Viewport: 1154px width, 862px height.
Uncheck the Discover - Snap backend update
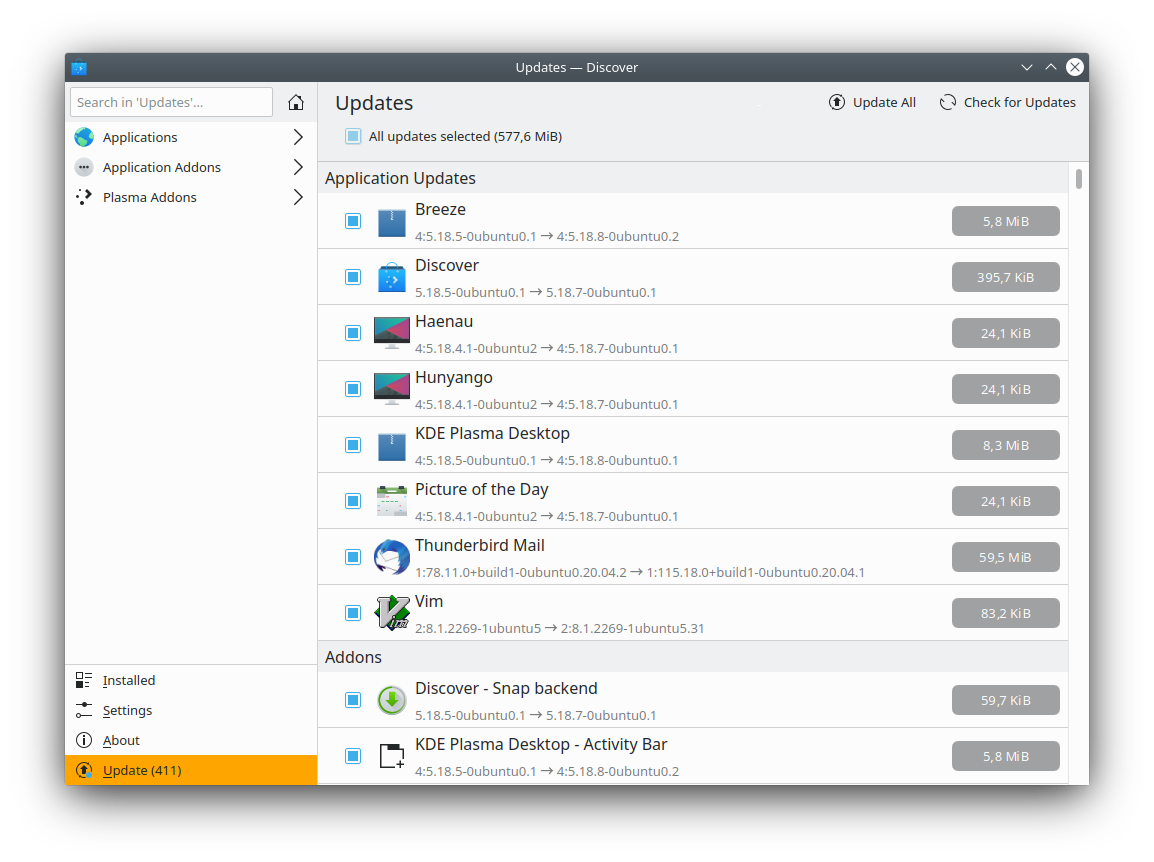353,699
